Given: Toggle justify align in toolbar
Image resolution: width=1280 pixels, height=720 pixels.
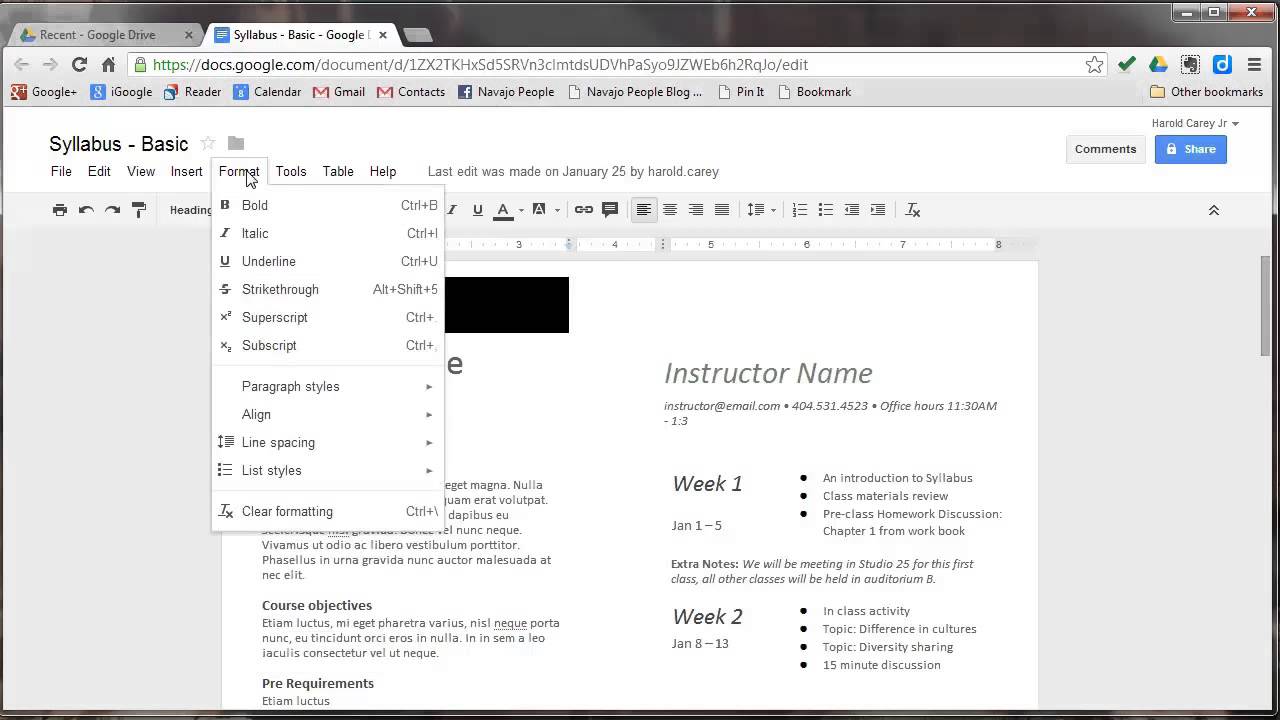Looking at the screenshot, I should (x=722, y=210).
